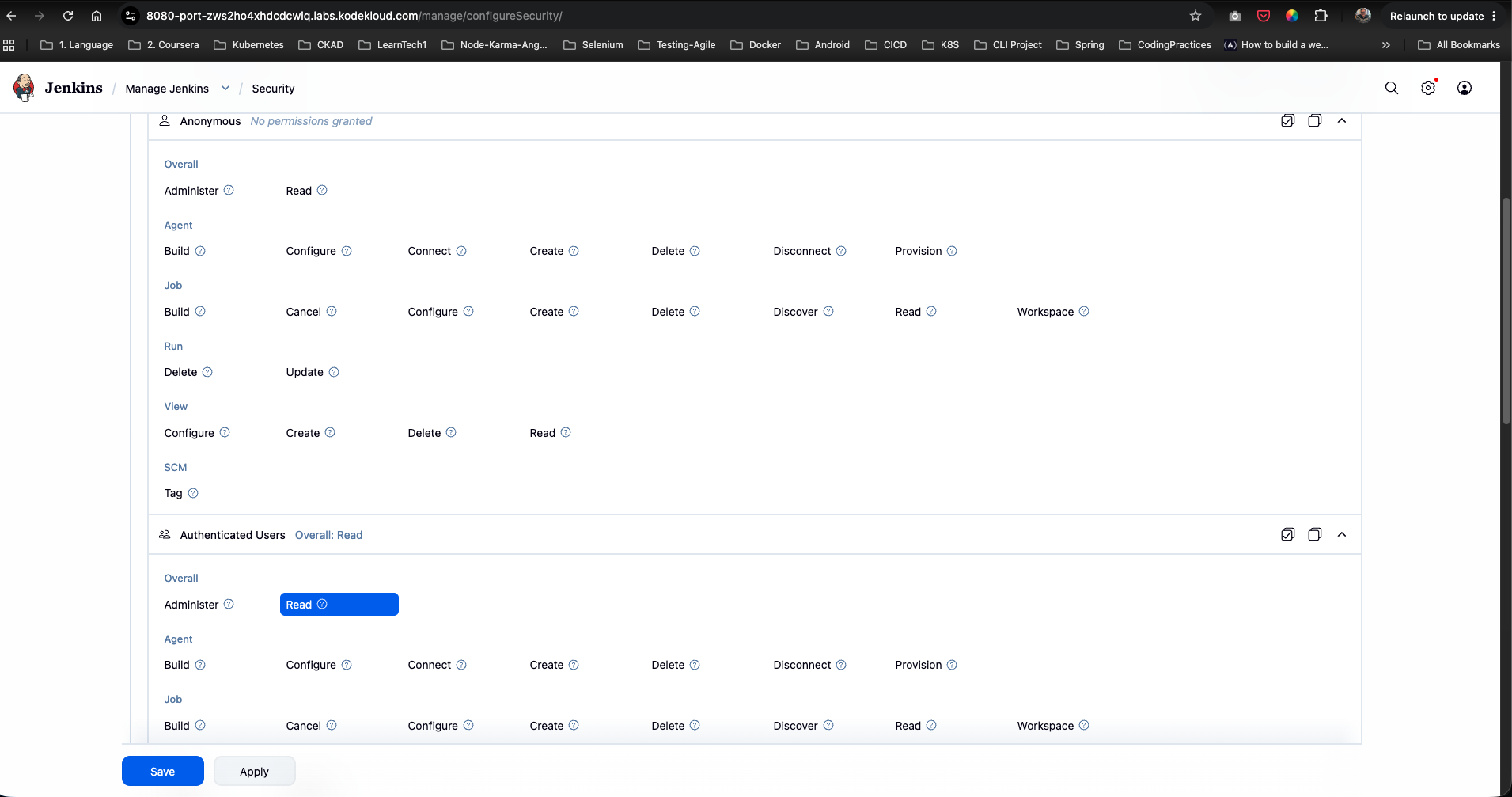Open help icon beside Authenticated Users Overall Administer
The image size is (1512, 797).
click(x=229, y=604)
